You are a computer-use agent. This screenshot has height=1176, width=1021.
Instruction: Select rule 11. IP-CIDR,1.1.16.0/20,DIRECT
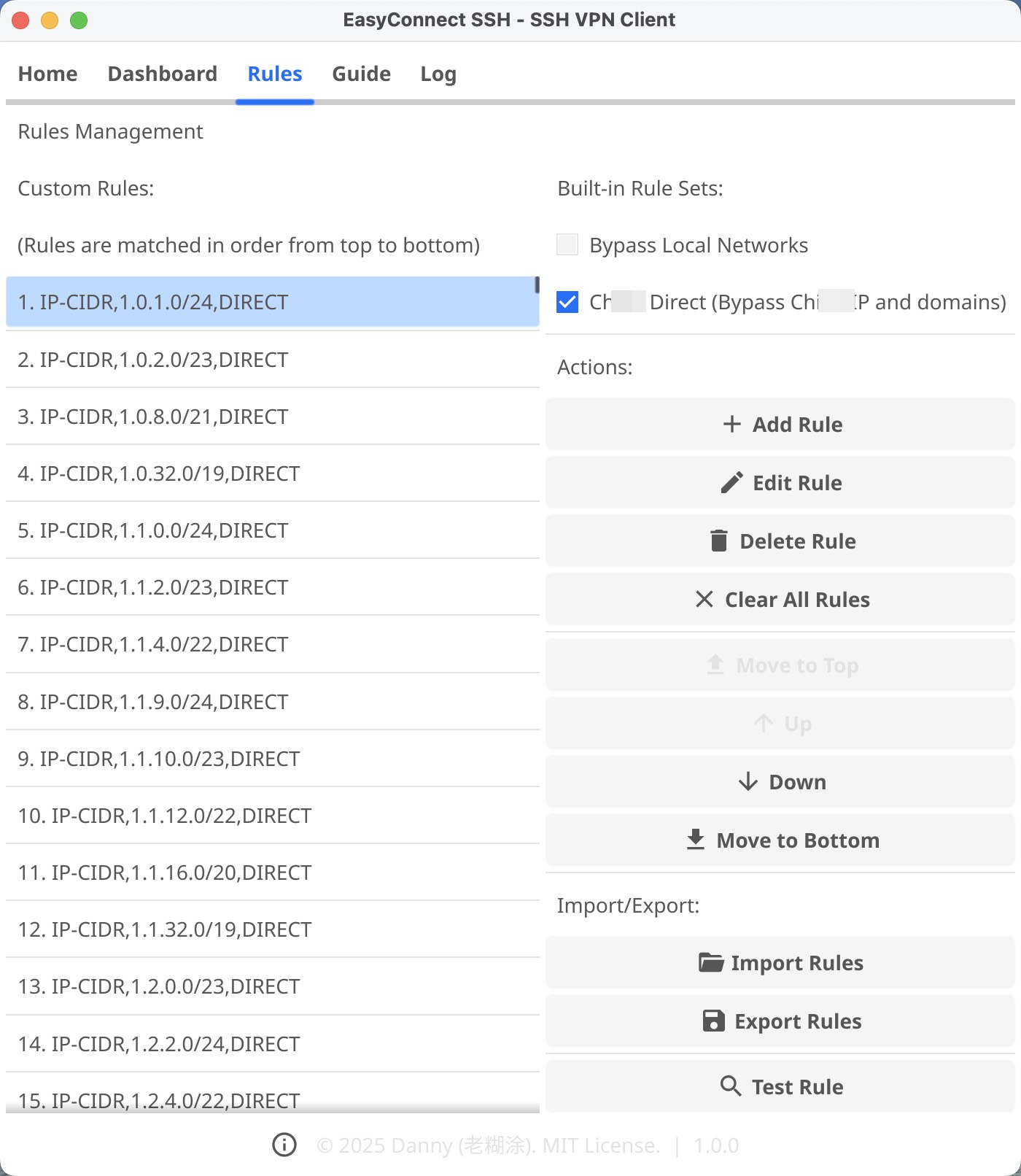[272, 872]
